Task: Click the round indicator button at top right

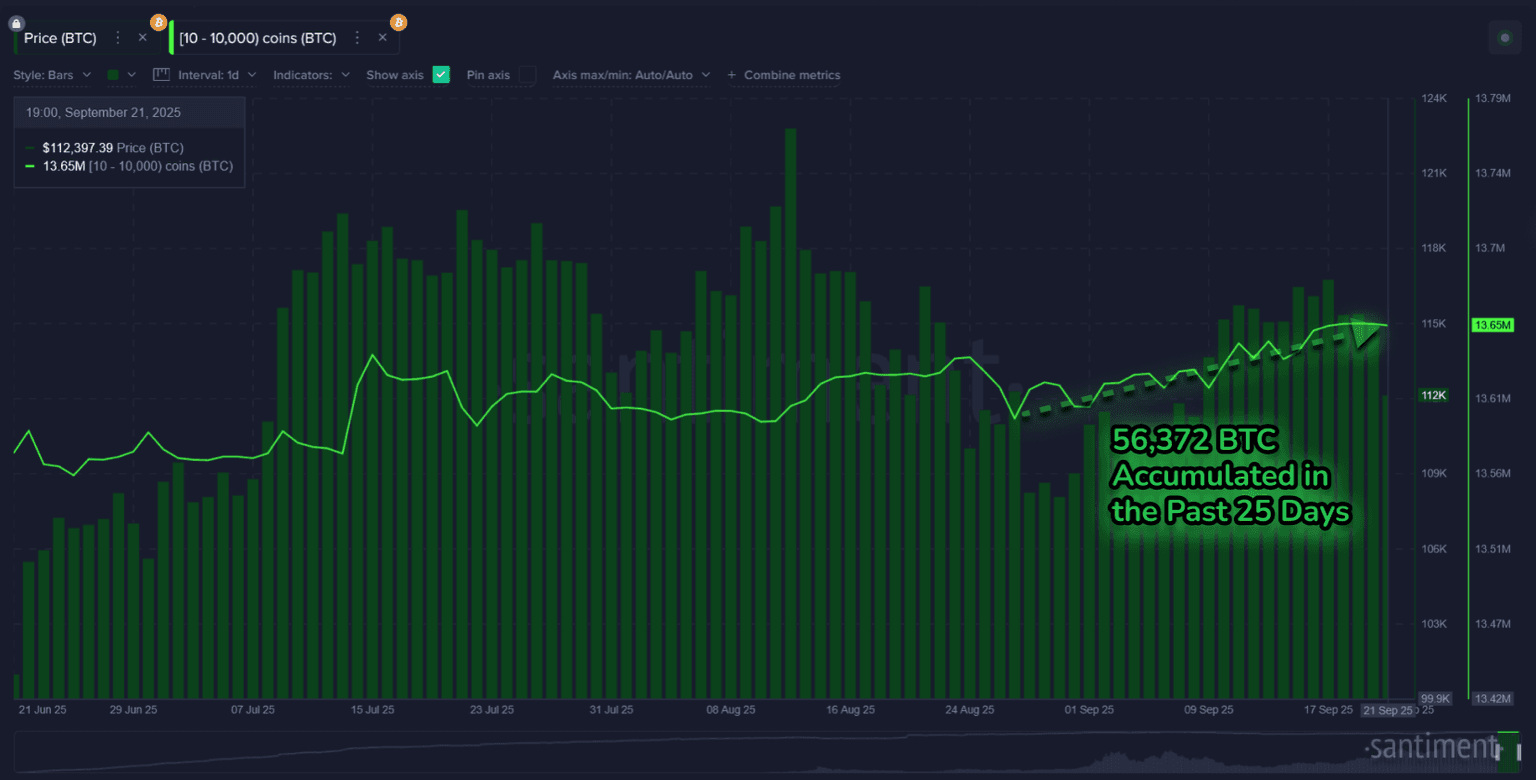Action: pyautogui.click(x=1504, y=39)
